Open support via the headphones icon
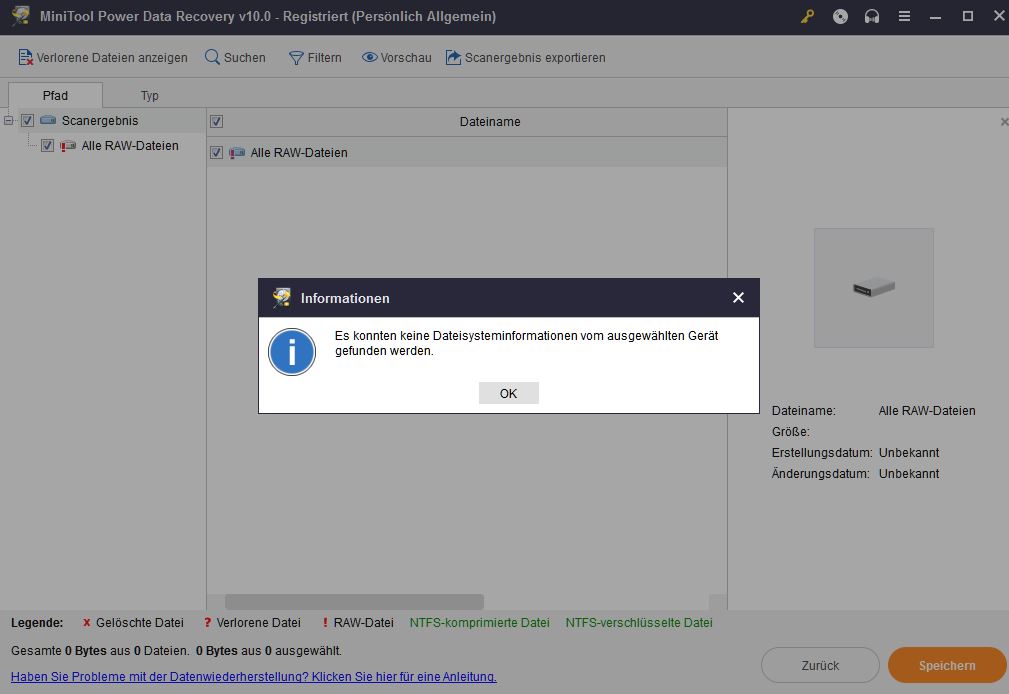Viewport: 1009px width, 694px height. (x=871, y=16)
